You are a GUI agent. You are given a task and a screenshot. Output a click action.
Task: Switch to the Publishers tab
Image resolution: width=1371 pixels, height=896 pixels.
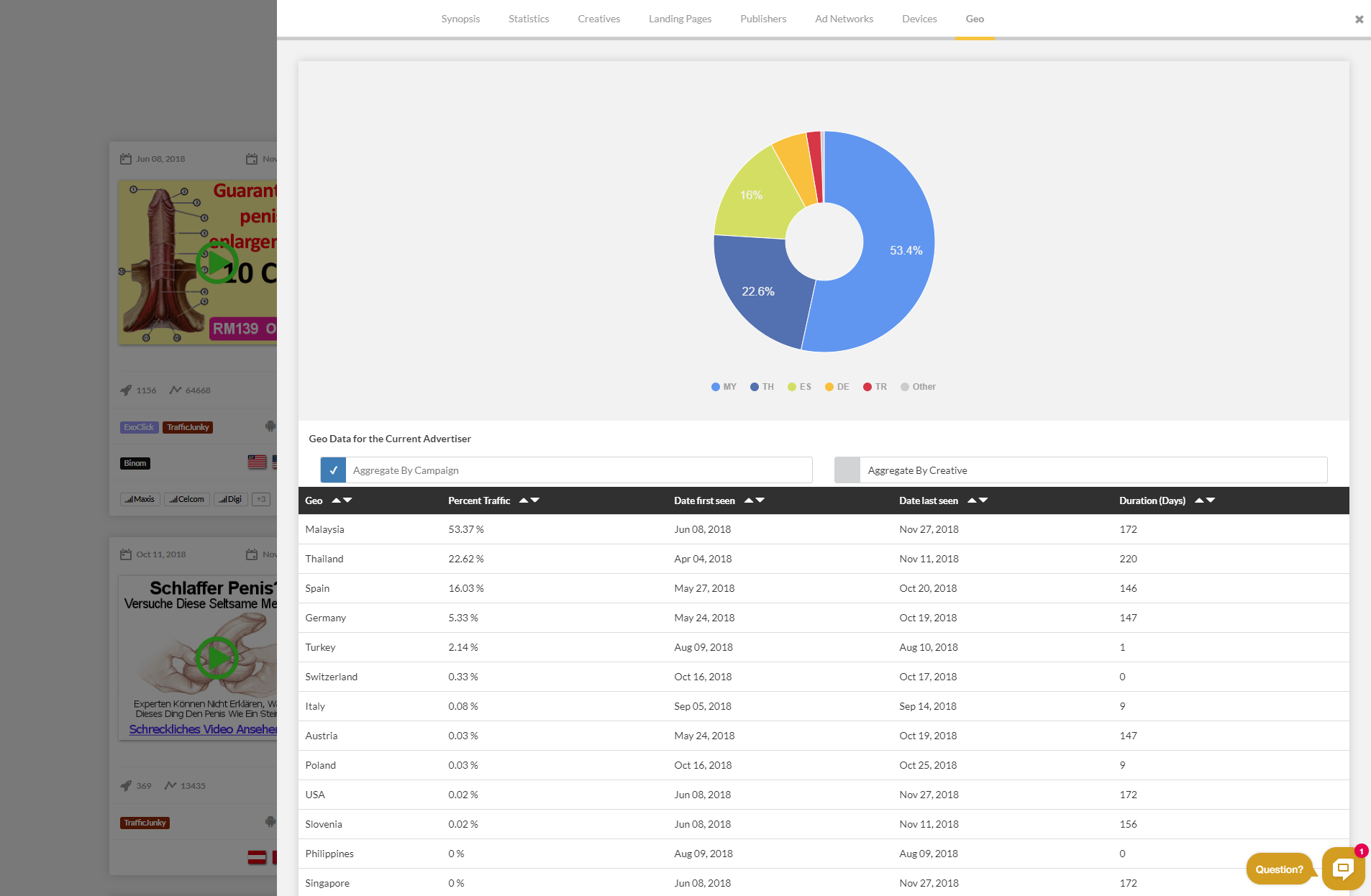pos(762,19)
